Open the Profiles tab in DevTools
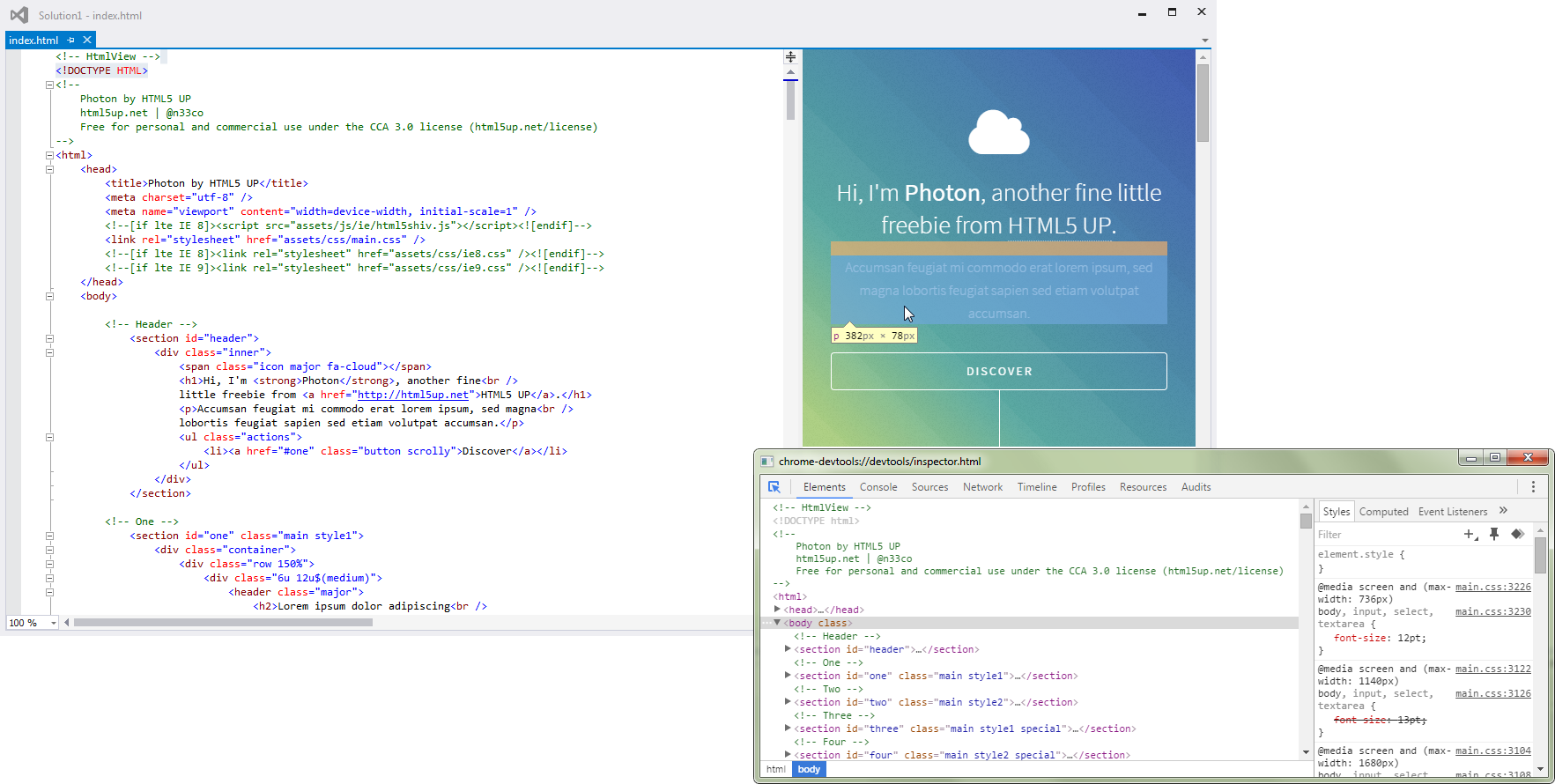 point(1088,487)
